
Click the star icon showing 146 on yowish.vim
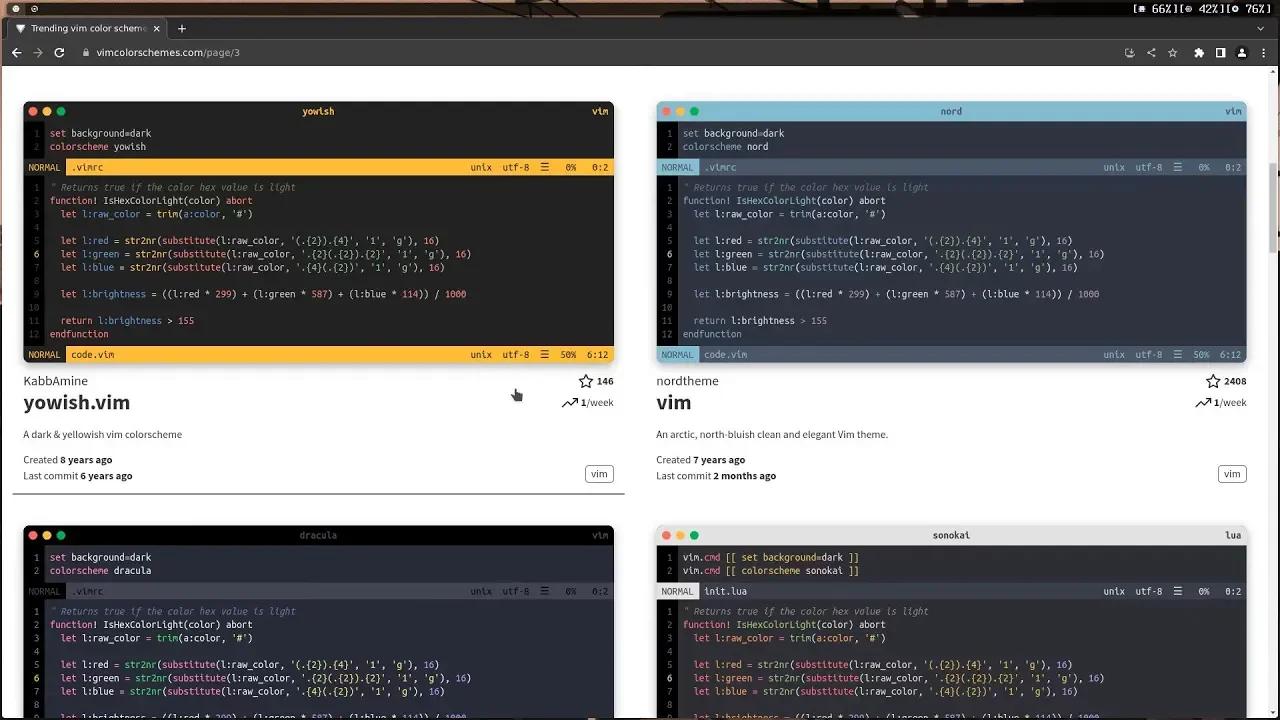[586, 381]
